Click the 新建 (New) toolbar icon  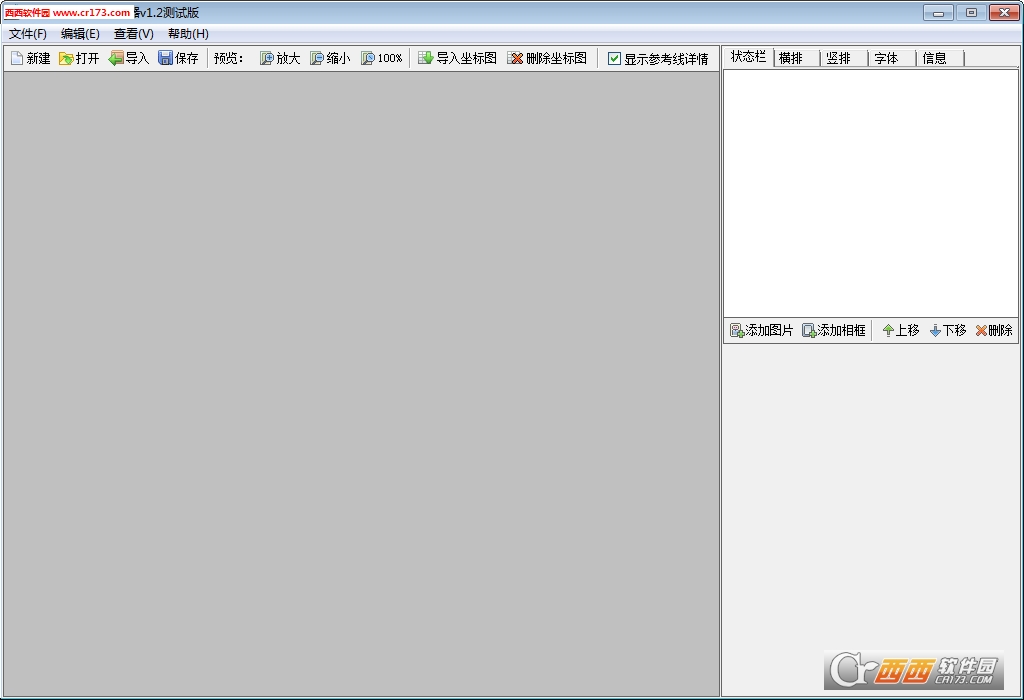point(17,59)
